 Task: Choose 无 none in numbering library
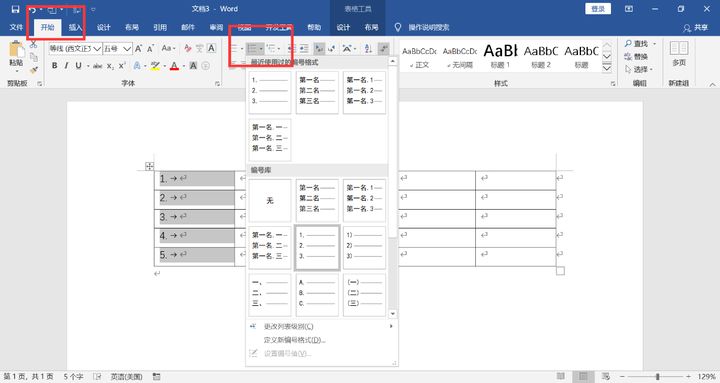[270, 200]
